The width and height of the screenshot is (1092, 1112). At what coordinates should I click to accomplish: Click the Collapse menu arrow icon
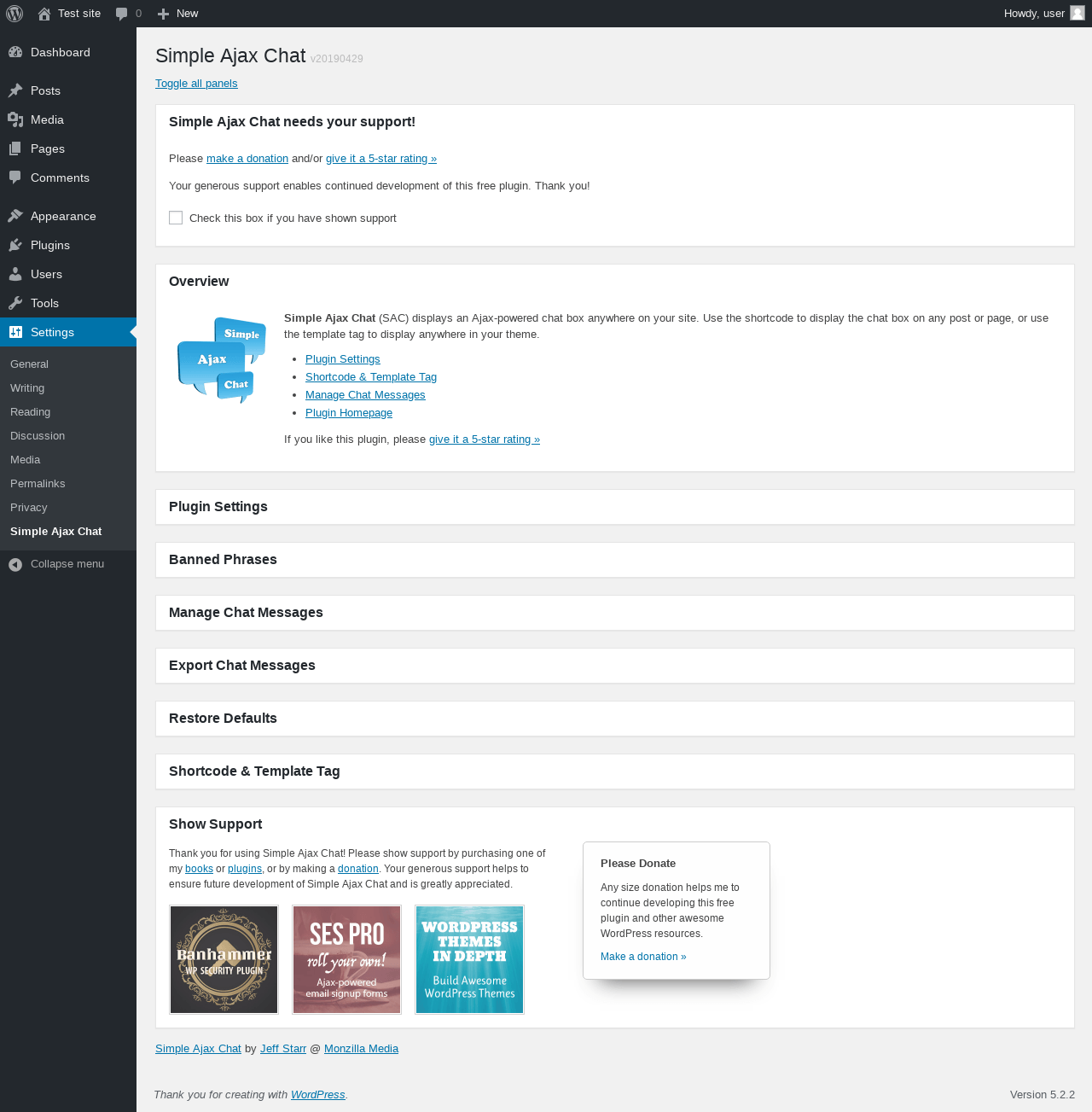point(15,564)
